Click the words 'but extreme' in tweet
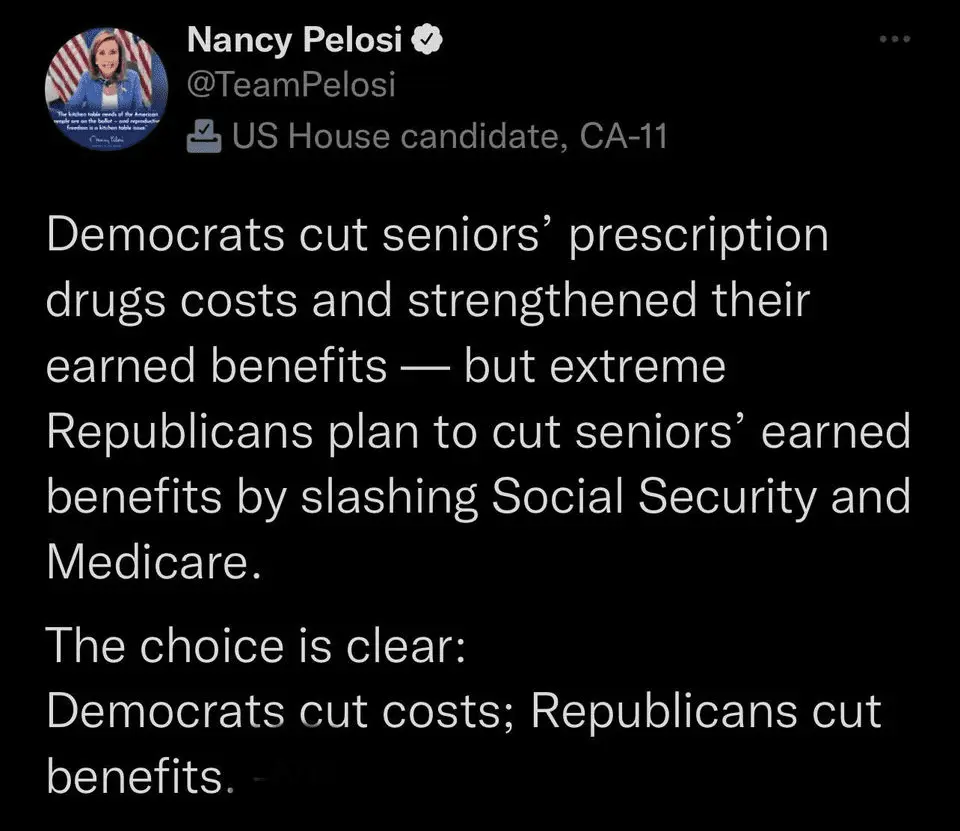Viewport: 960px width, 831px height. tap(594, 367)
